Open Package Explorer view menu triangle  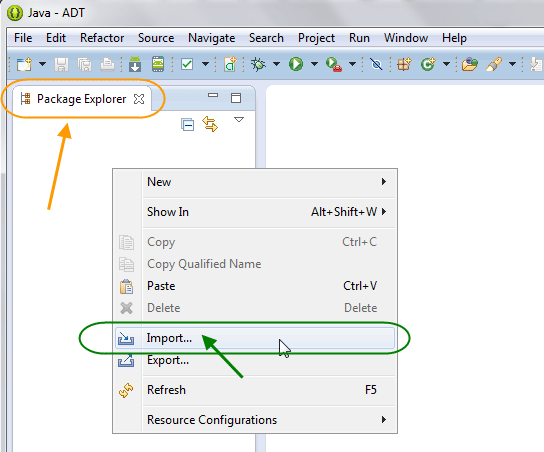pos(239,120)
